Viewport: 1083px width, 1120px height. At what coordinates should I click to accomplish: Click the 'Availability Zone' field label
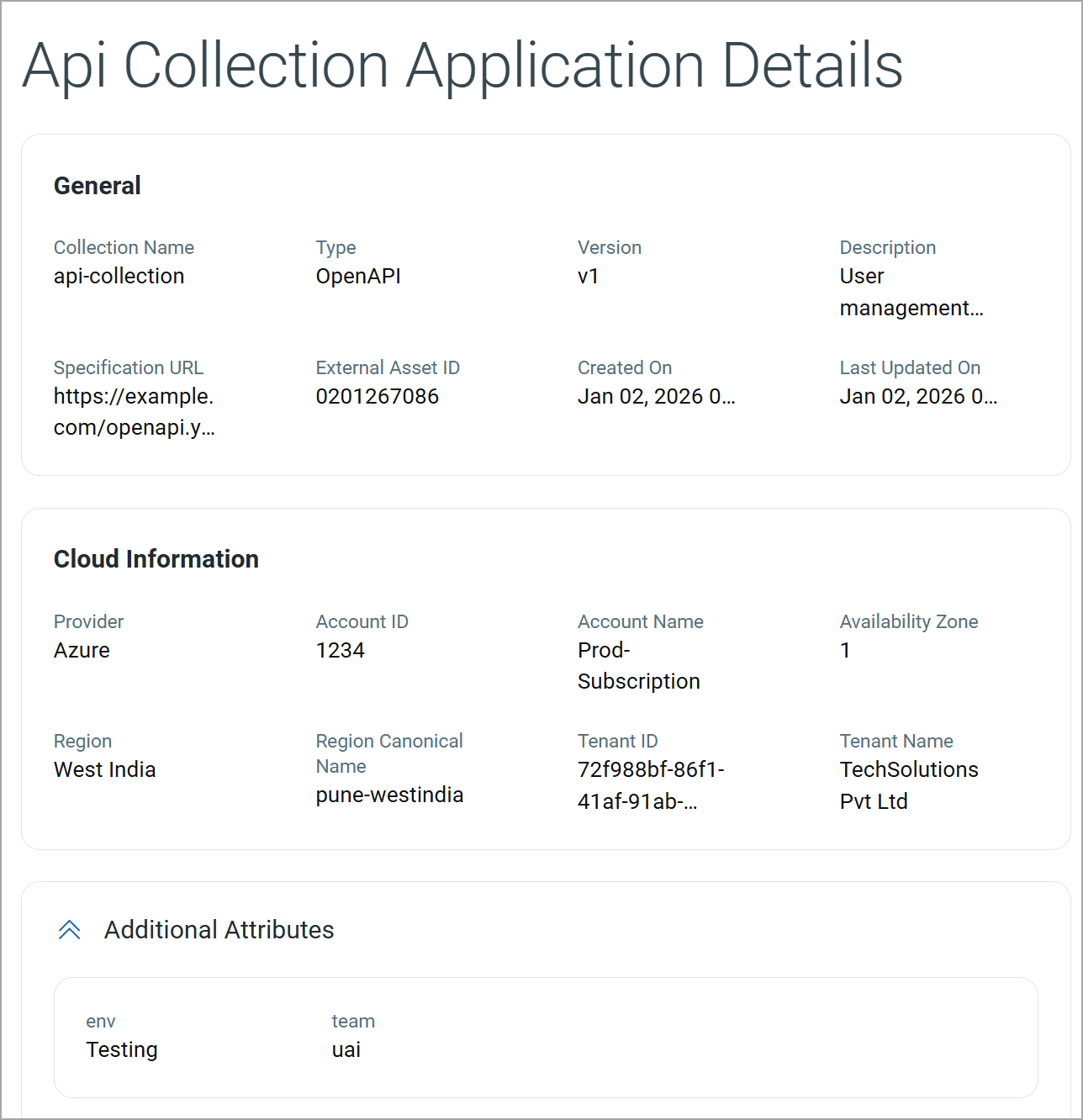909,621
